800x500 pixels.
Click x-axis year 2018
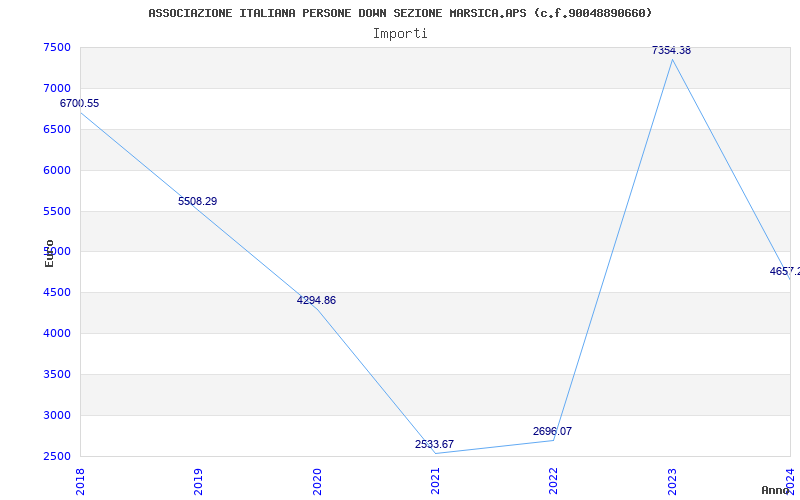[80, 482]
